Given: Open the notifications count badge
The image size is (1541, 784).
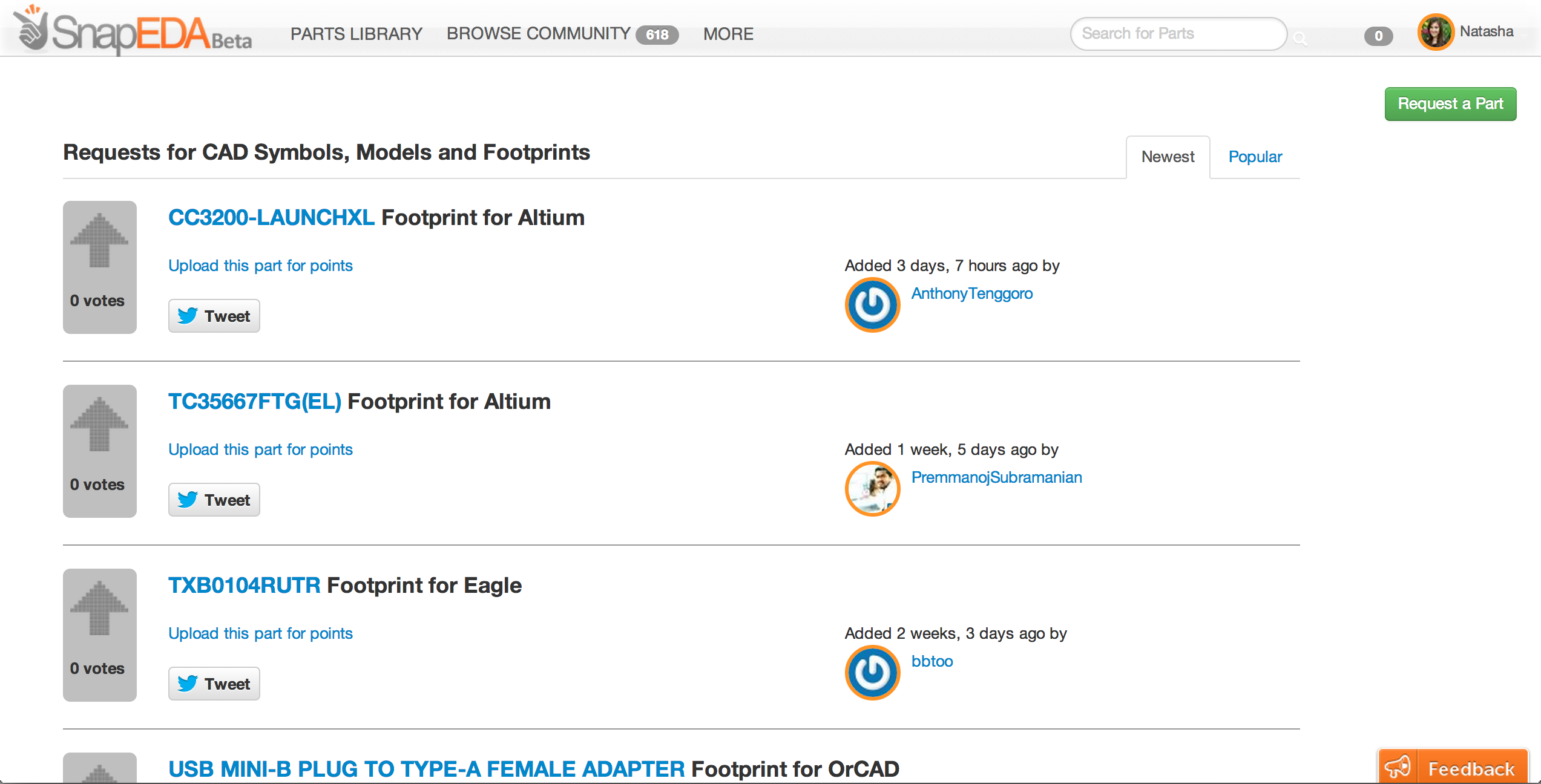Looking at the screenshot, I should (1378, 36).
